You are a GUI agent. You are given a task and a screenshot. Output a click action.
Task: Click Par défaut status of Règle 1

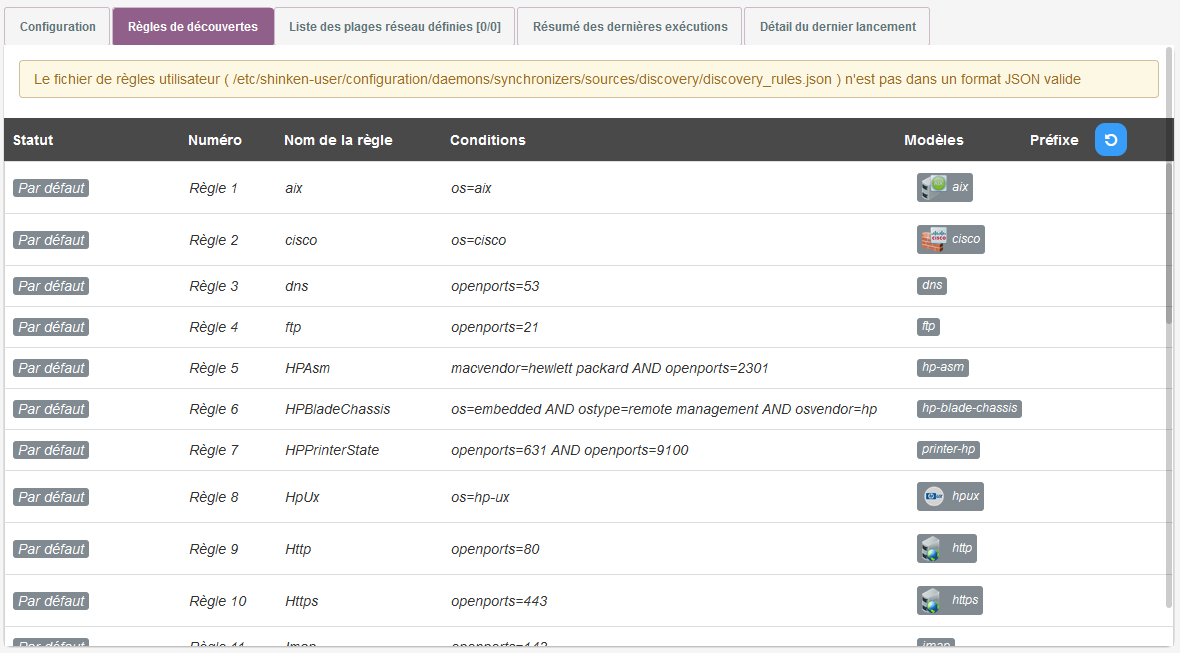pyautogui.click(x=51, y=188)
